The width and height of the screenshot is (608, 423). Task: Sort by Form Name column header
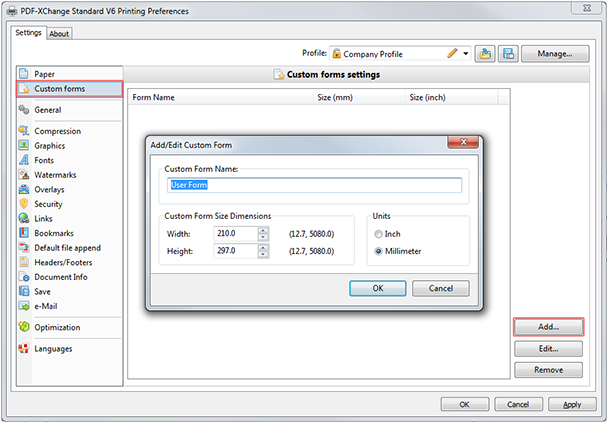click(x=220, y=97)
